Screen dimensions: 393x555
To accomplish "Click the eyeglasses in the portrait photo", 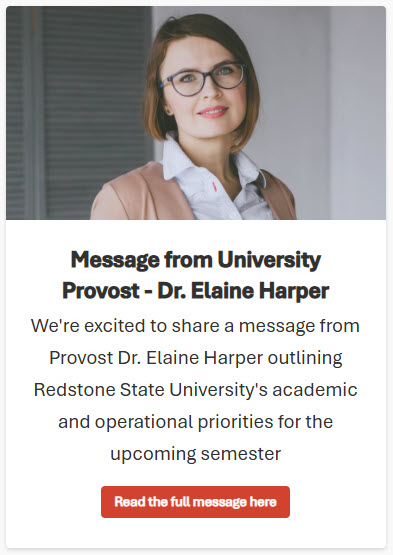I will (203, 80).
